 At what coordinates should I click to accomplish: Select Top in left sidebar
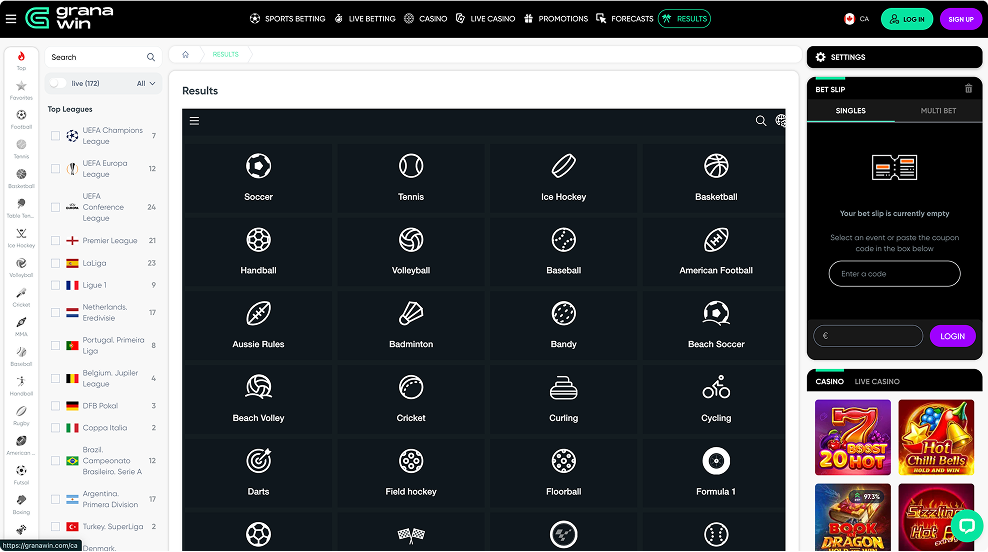(21, 60)
